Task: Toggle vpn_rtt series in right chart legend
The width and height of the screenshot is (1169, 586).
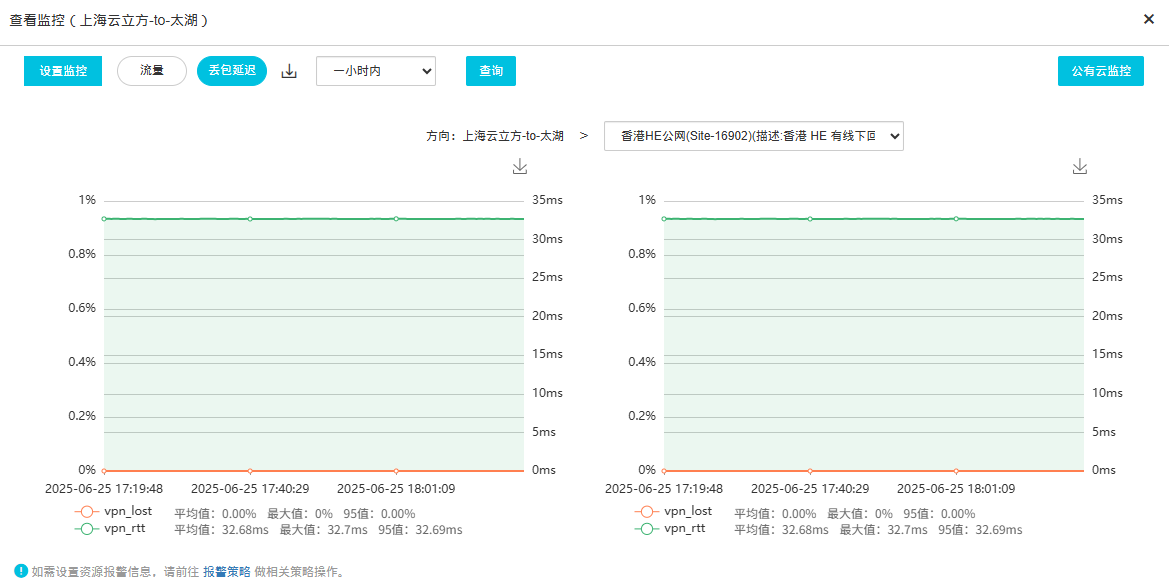Action: click(670, 529)
